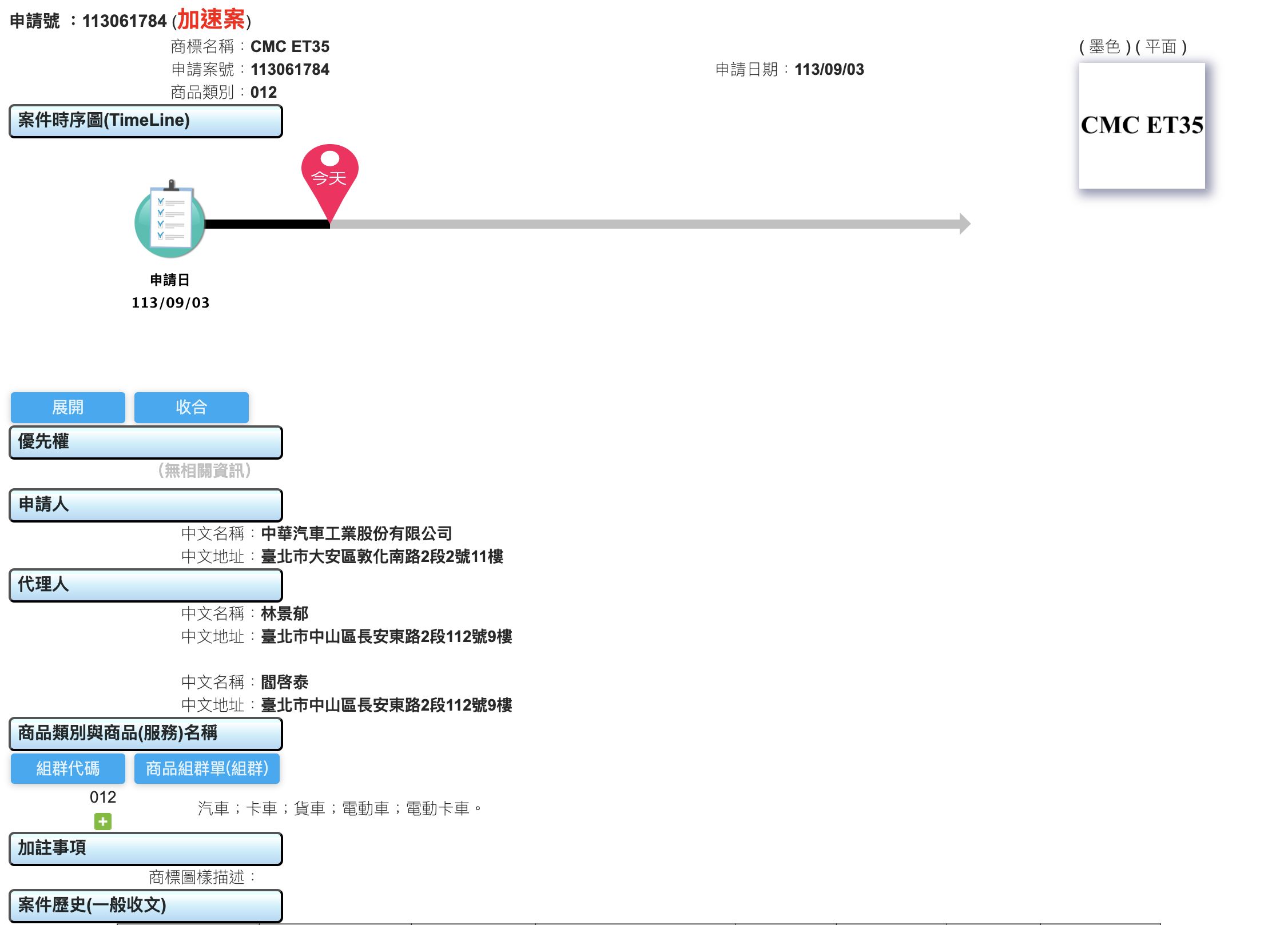
Task: Click the application date clipboard icon
Action: click(170, 219)
